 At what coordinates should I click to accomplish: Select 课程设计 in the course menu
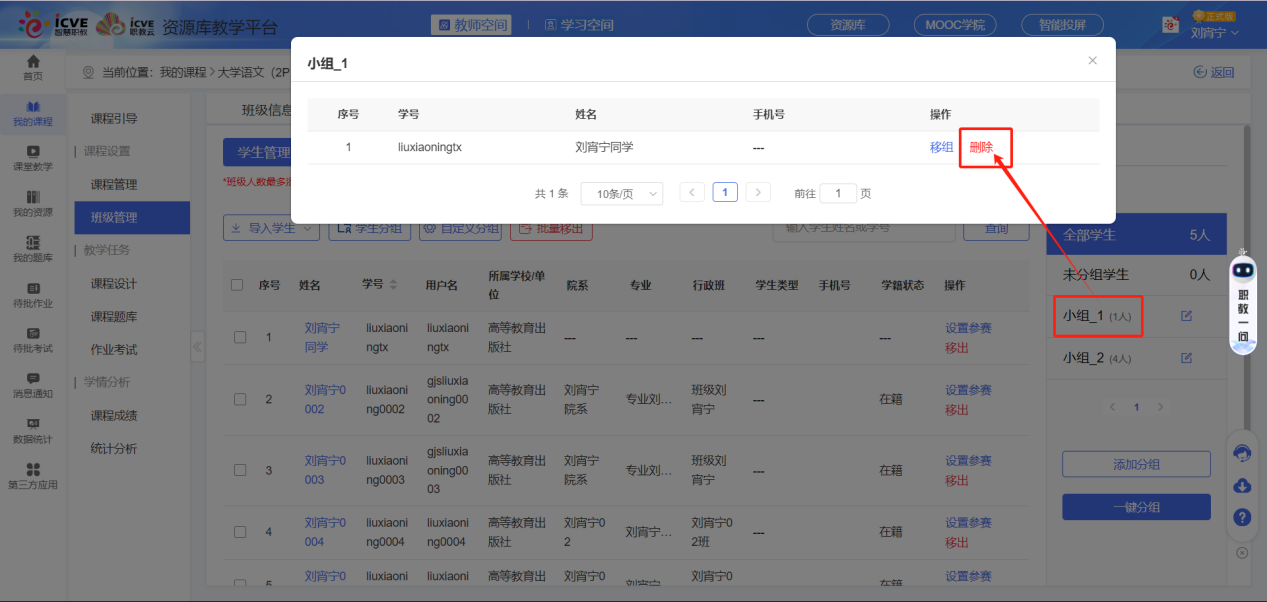114,284
